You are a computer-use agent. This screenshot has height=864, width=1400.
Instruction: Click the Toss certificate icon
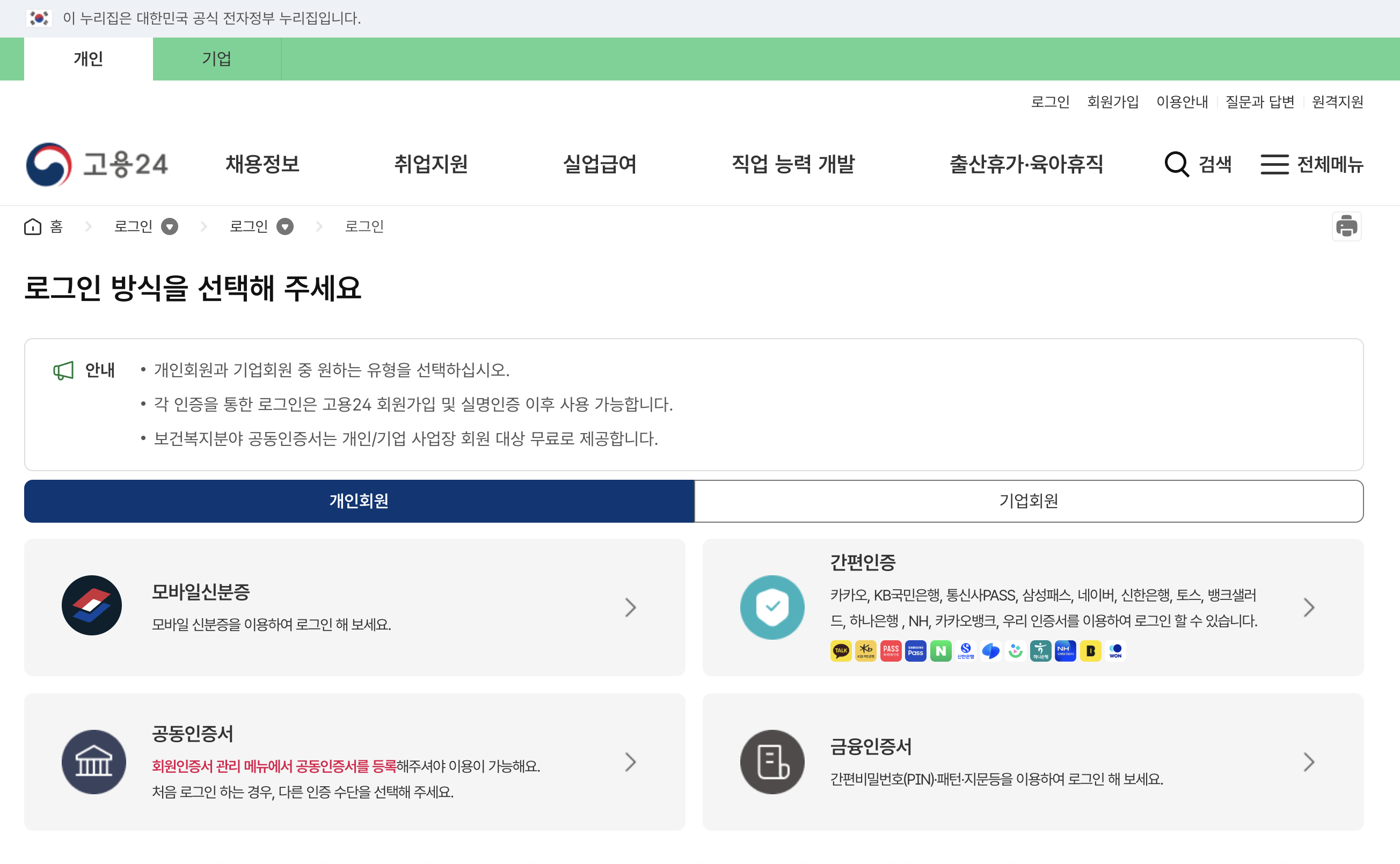pos(990,651)
